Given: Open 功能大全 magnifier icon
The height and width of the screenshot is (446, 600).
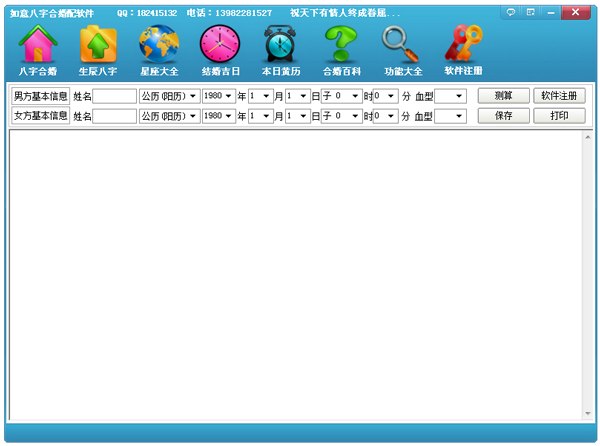Looking at the screenshot, I should [403, 47].
